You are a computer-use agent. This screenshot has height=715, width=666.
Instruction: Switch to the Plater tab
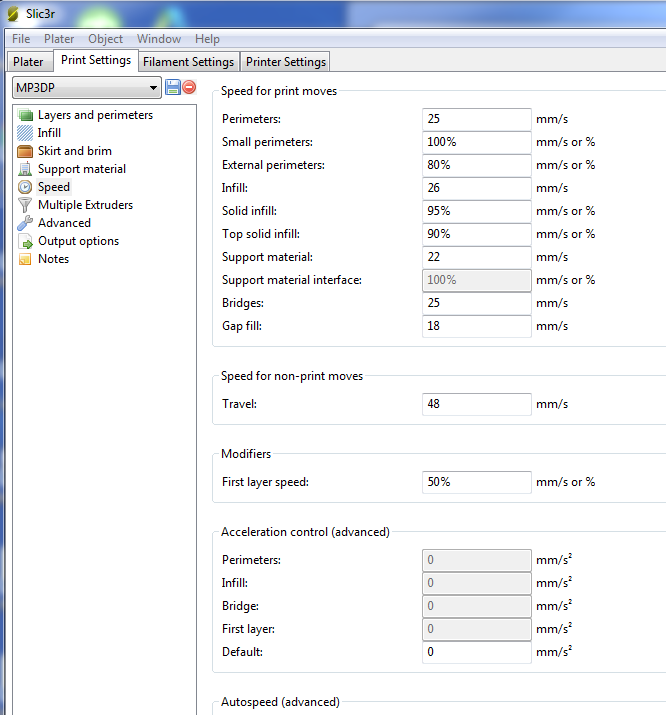pos(28,62)
